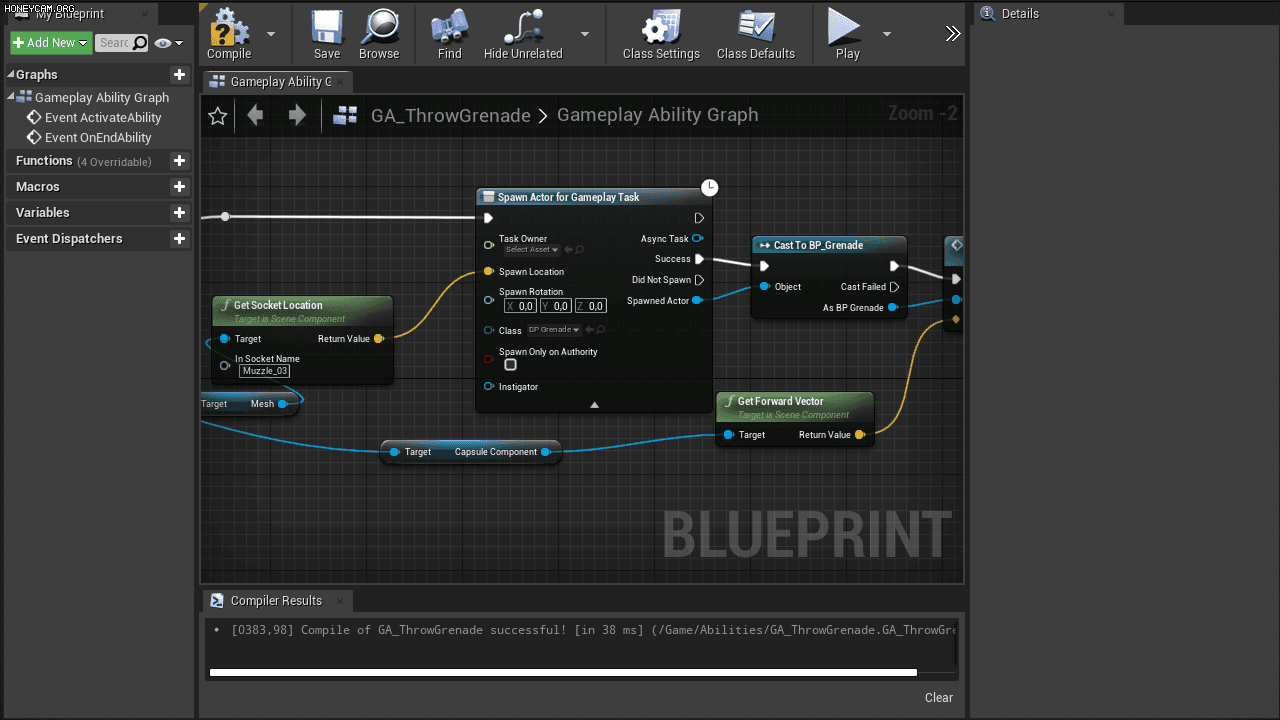Open view options eye dropdown
1280x720 pixels.
(168, 43)
